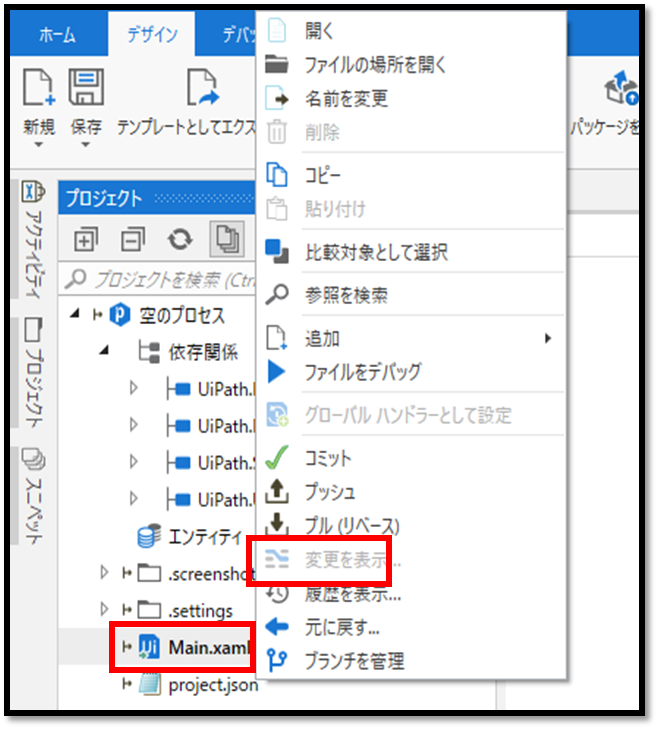Click the Save (保存) icon in ribbon

[86, 89]
